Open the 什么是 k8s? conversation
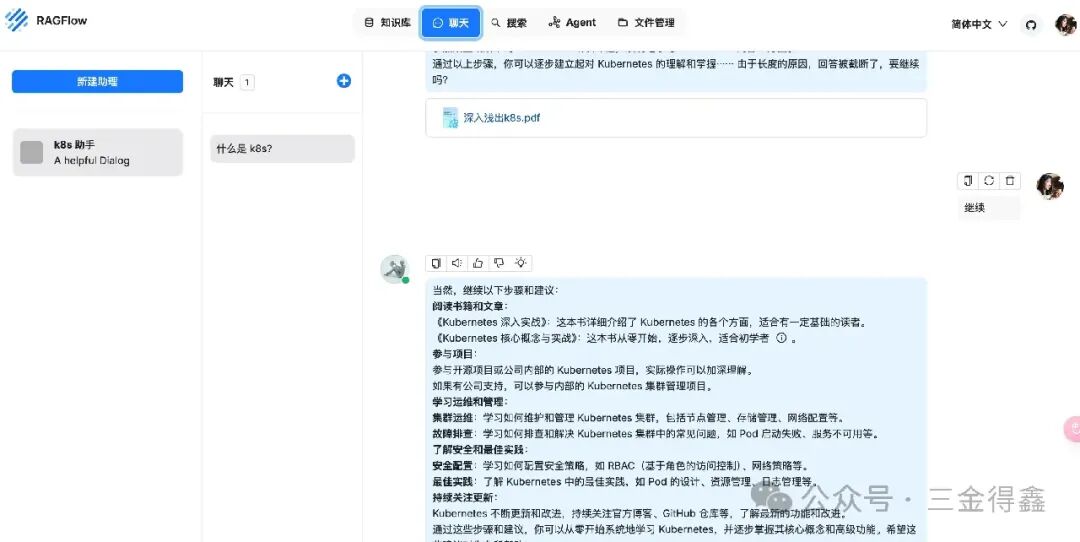The height and width of the screenshot is (542, 1080). click(x=282, y=149)
